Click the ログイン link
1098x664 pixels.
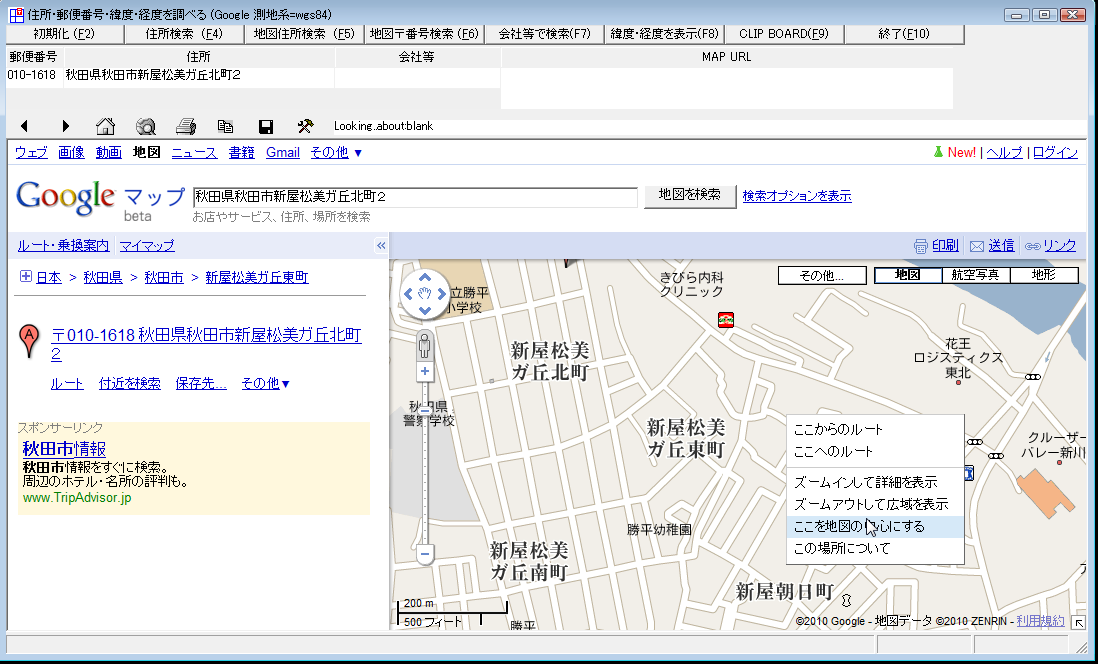click(x=1055, y=153)
